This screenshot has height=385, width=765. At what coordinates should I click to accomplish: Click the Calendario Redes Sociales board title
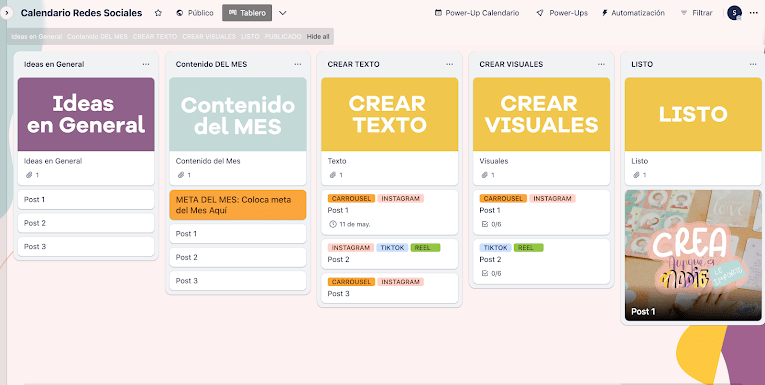click(81, 13)
